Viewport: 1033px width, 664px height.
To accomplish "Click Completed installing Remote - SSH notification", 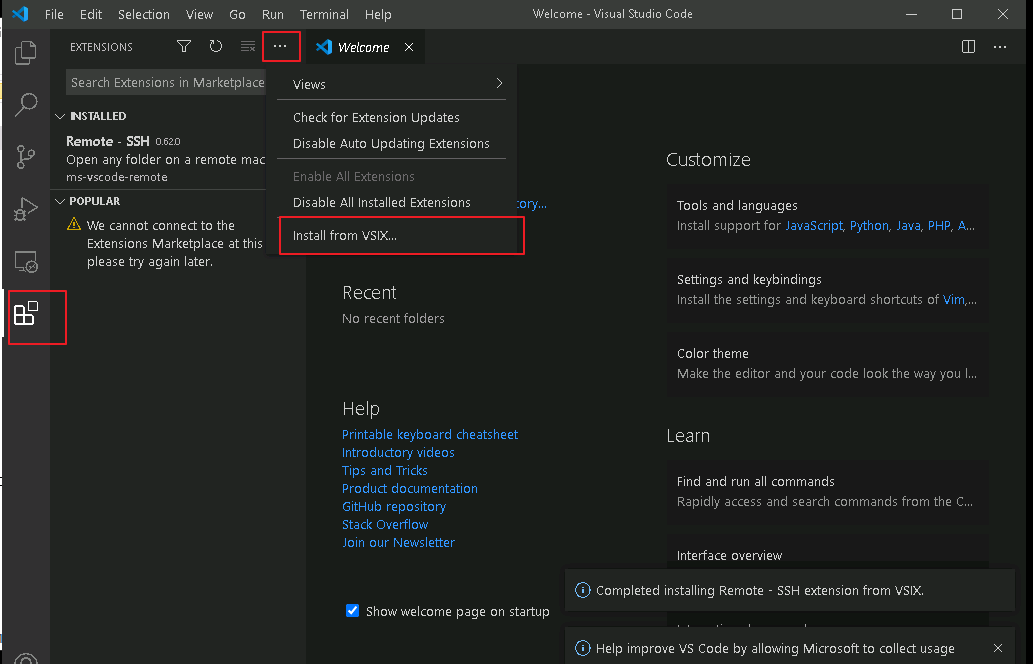I will [x=789, y=590].
